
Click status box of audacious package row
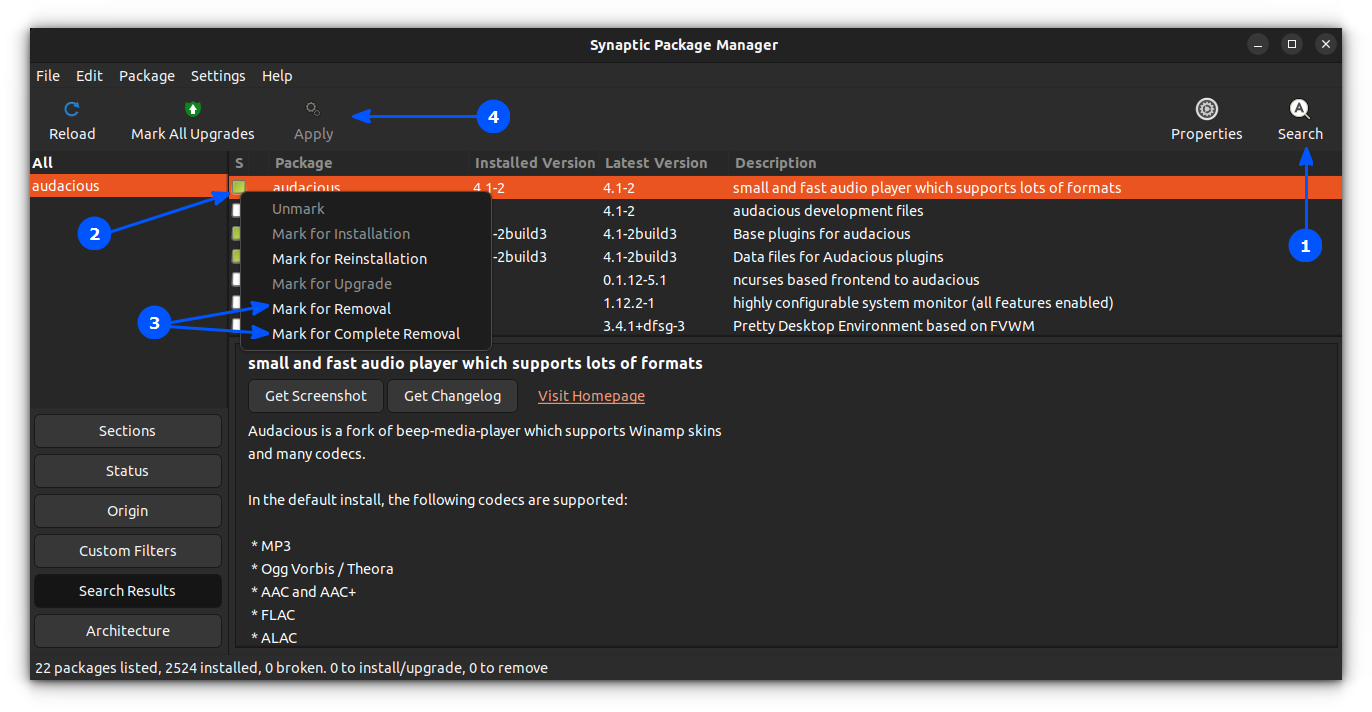point(238,187)
